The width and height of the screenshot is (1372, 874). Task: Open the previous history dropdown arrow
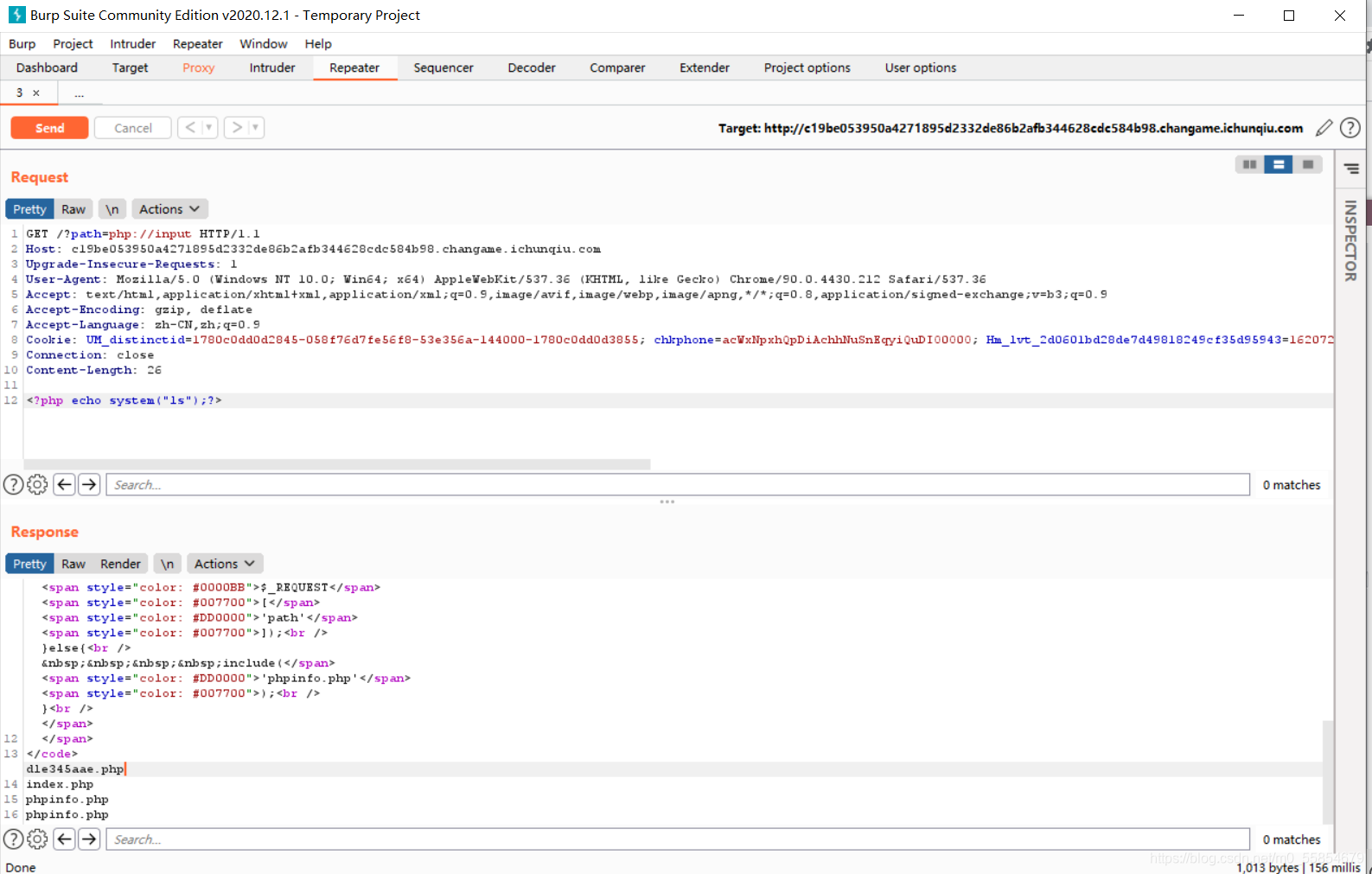[x=209, y=128]
